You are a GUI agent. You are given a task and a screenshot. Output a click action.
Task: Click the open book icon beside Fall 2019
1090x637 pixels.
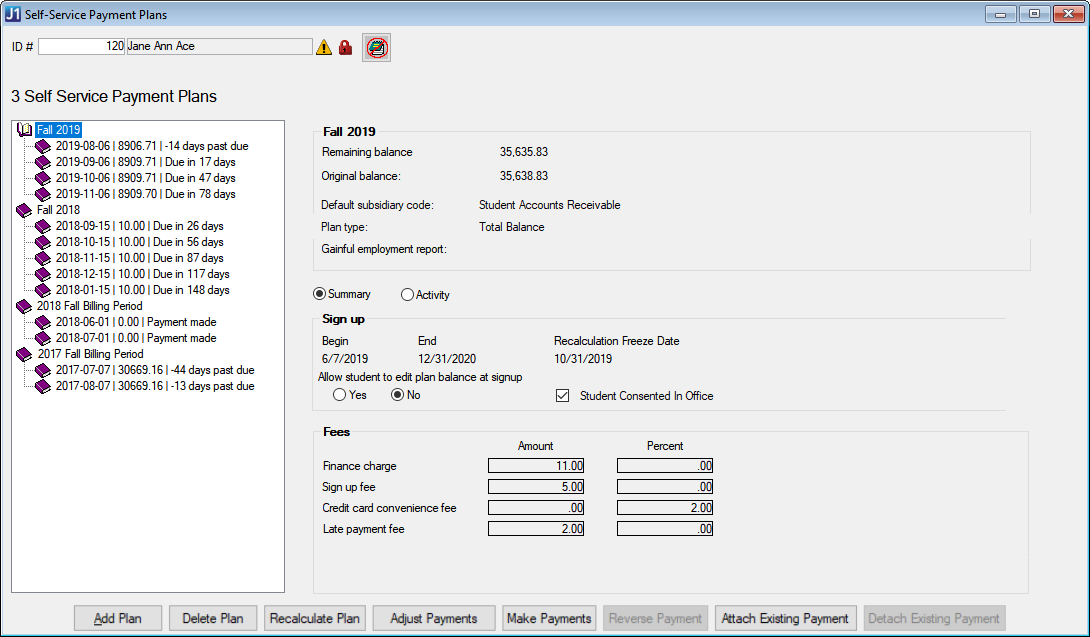(25, 130)
